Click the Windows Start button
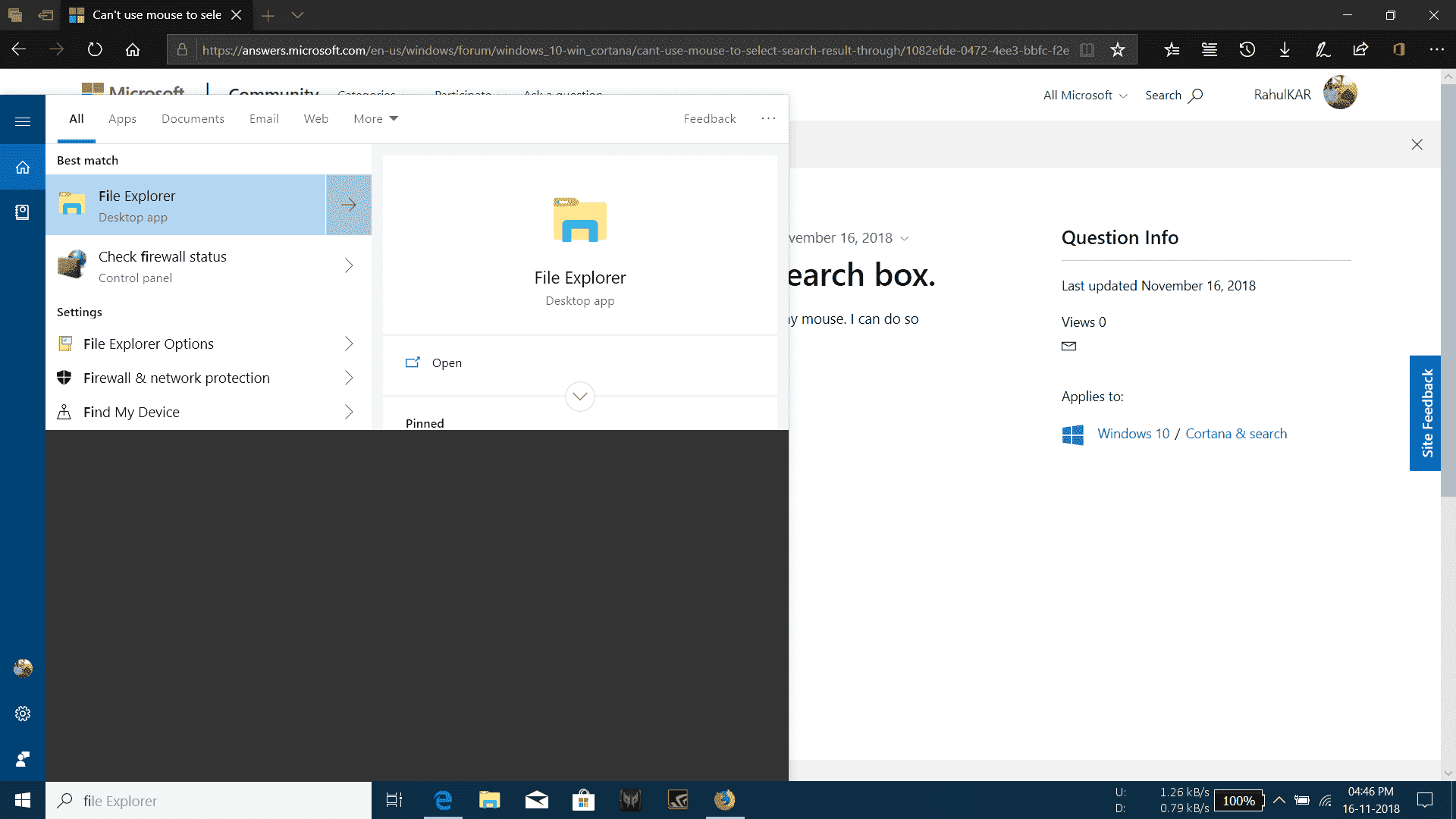Image resolution: width=1456 pixels, height=819 pixels. point(23,800)
